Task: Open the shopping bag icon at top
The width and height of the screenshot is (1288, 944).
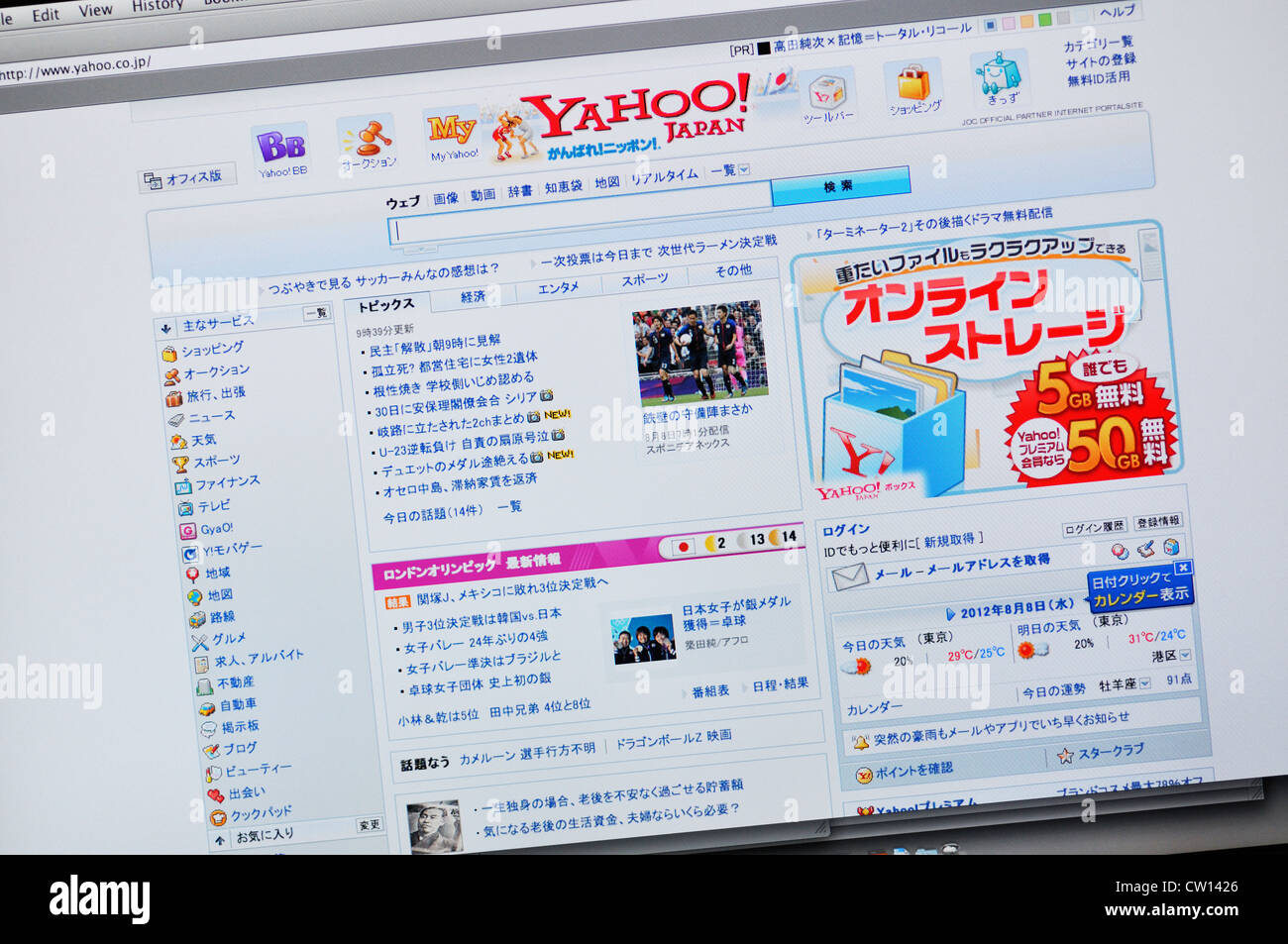Action: click(913, 86)
